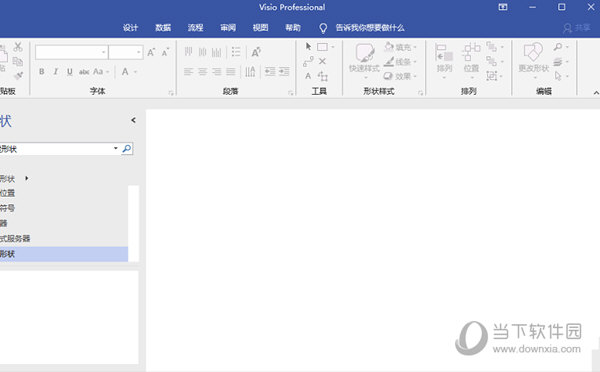600x372 pixels.
Task: Select the Text tool A
Action: pyautogui.click(x=308, y=76)
